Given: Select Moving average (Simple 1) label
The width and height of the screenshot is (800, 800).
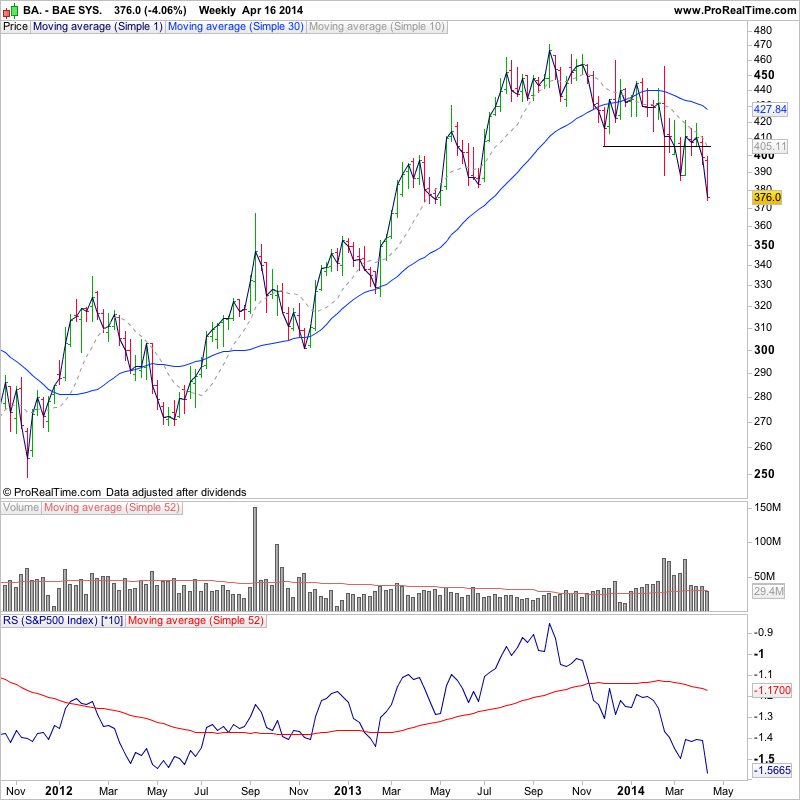Looking at the screenshot, I should [97, 27].
